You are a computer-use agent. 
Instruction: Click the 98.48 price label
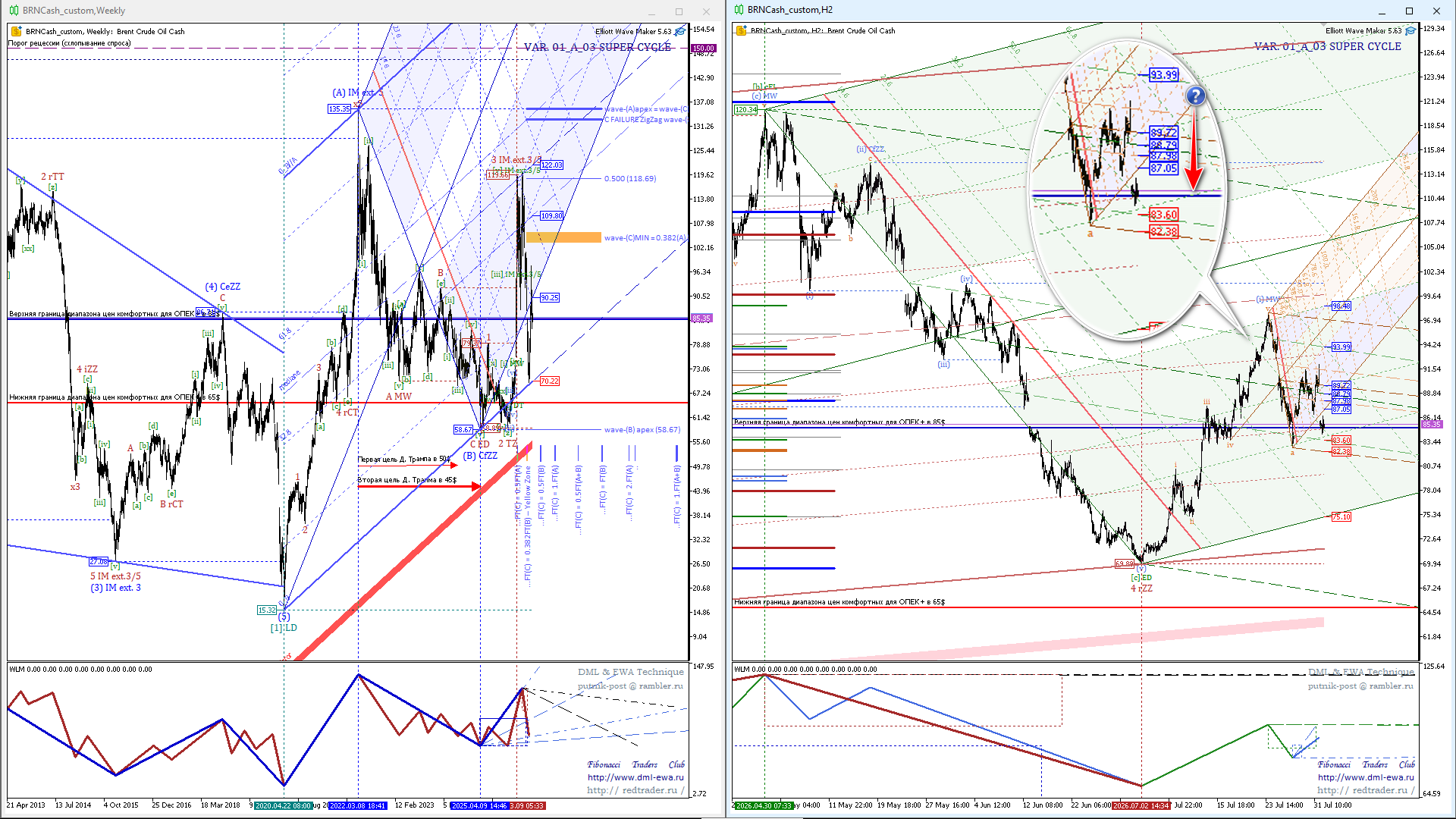point(1341,306)
